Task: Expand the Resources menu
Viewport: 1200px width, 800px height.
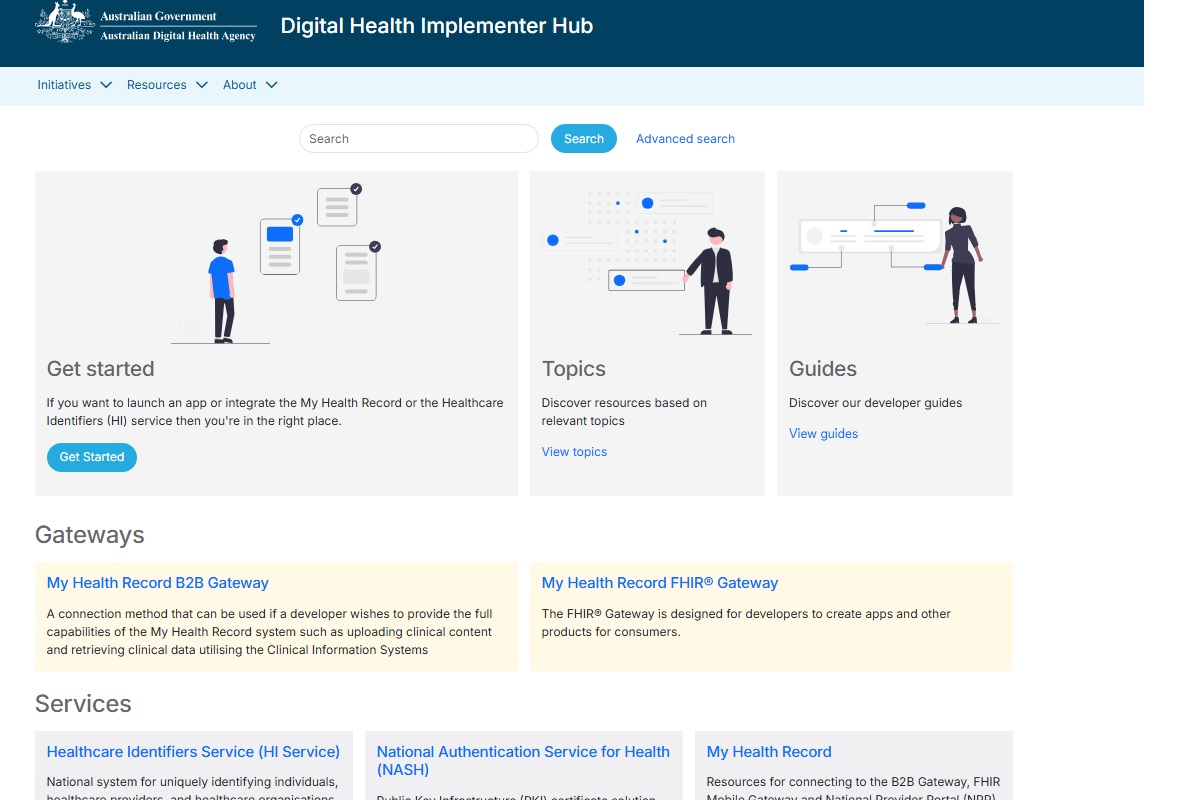Action: pyautogui.click(x=167, y=85)
